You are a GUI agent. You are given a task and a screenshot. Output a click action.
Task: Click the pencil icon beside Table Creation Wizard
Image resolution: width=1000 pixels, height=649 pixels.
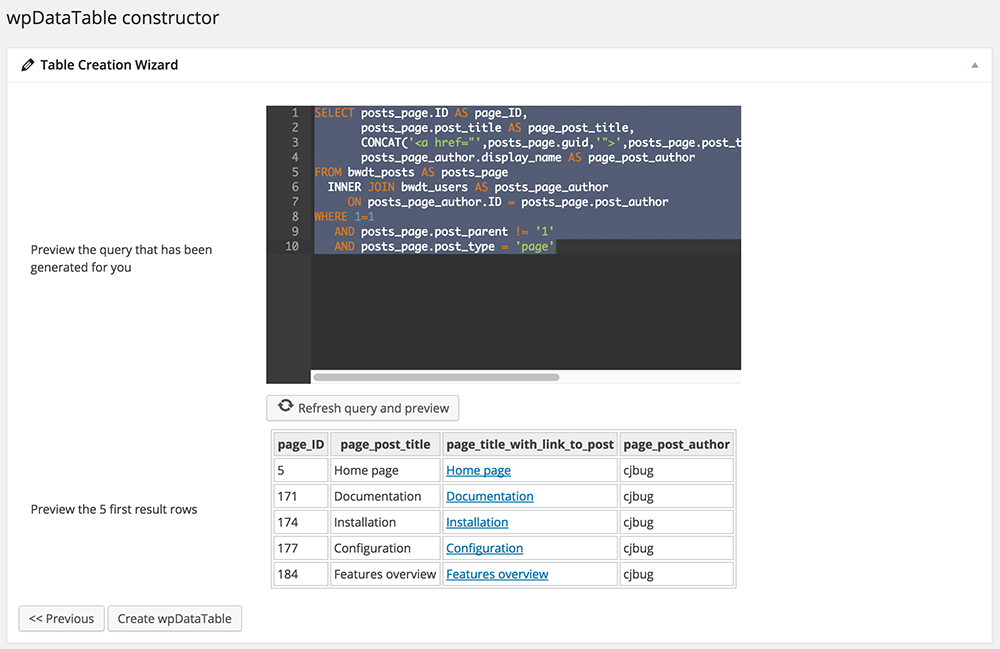pyautogui.click(x=27, y=65)
